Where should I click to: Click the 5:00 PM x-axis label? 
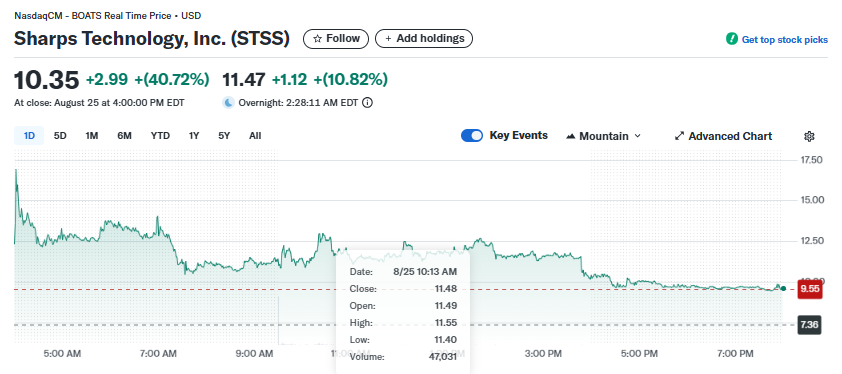tap(641, 354)
